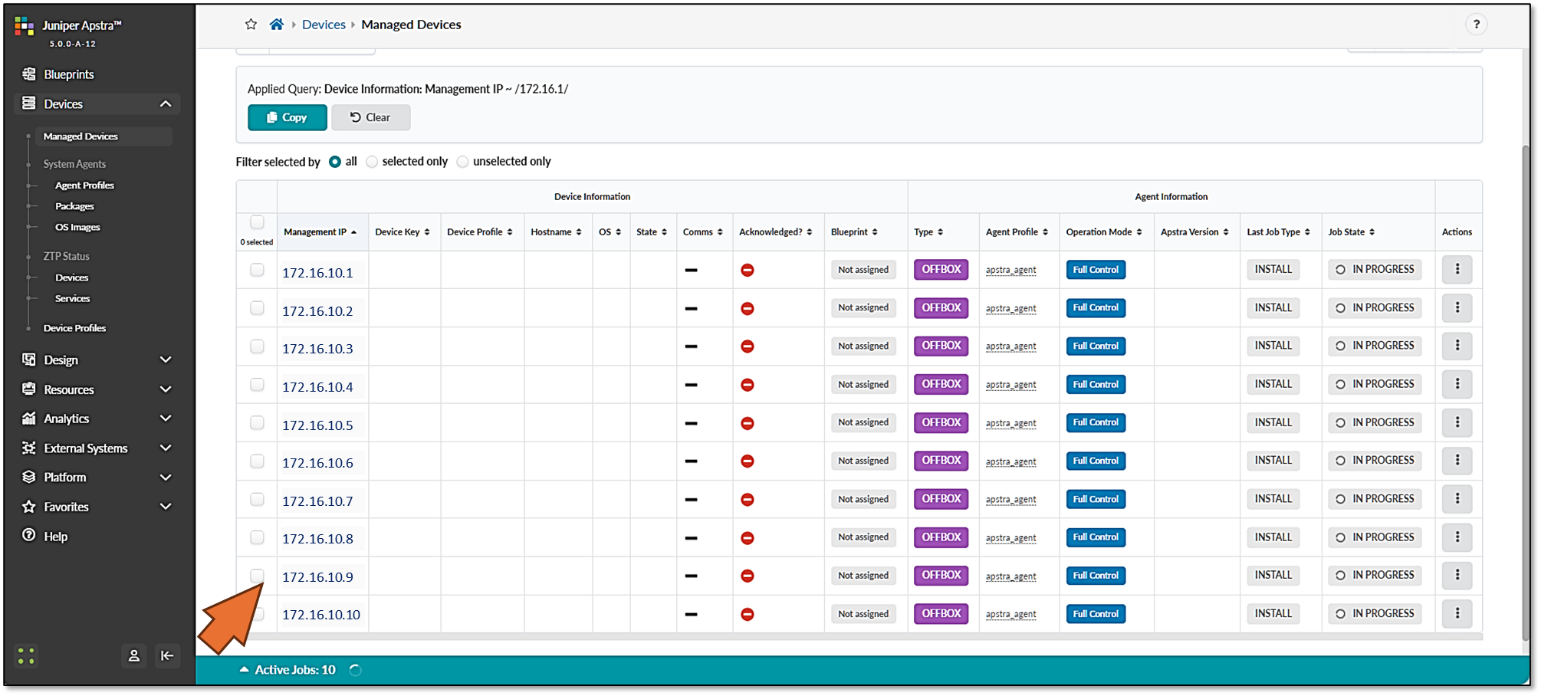Screen dimensions: 1541x696
Task: Expand the Analytics sidebar section
Action: point(166,419)
